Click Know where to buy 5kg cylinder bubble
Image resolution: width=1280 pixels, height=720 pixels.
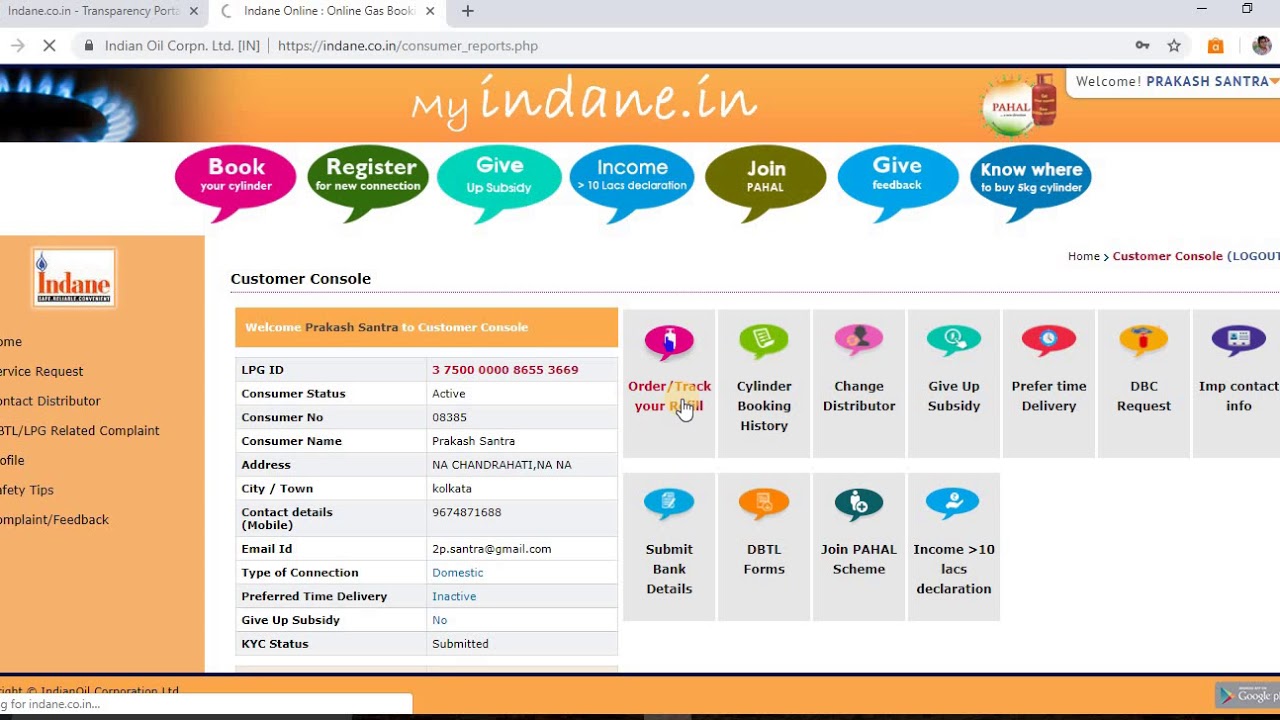pos(1031,181)
